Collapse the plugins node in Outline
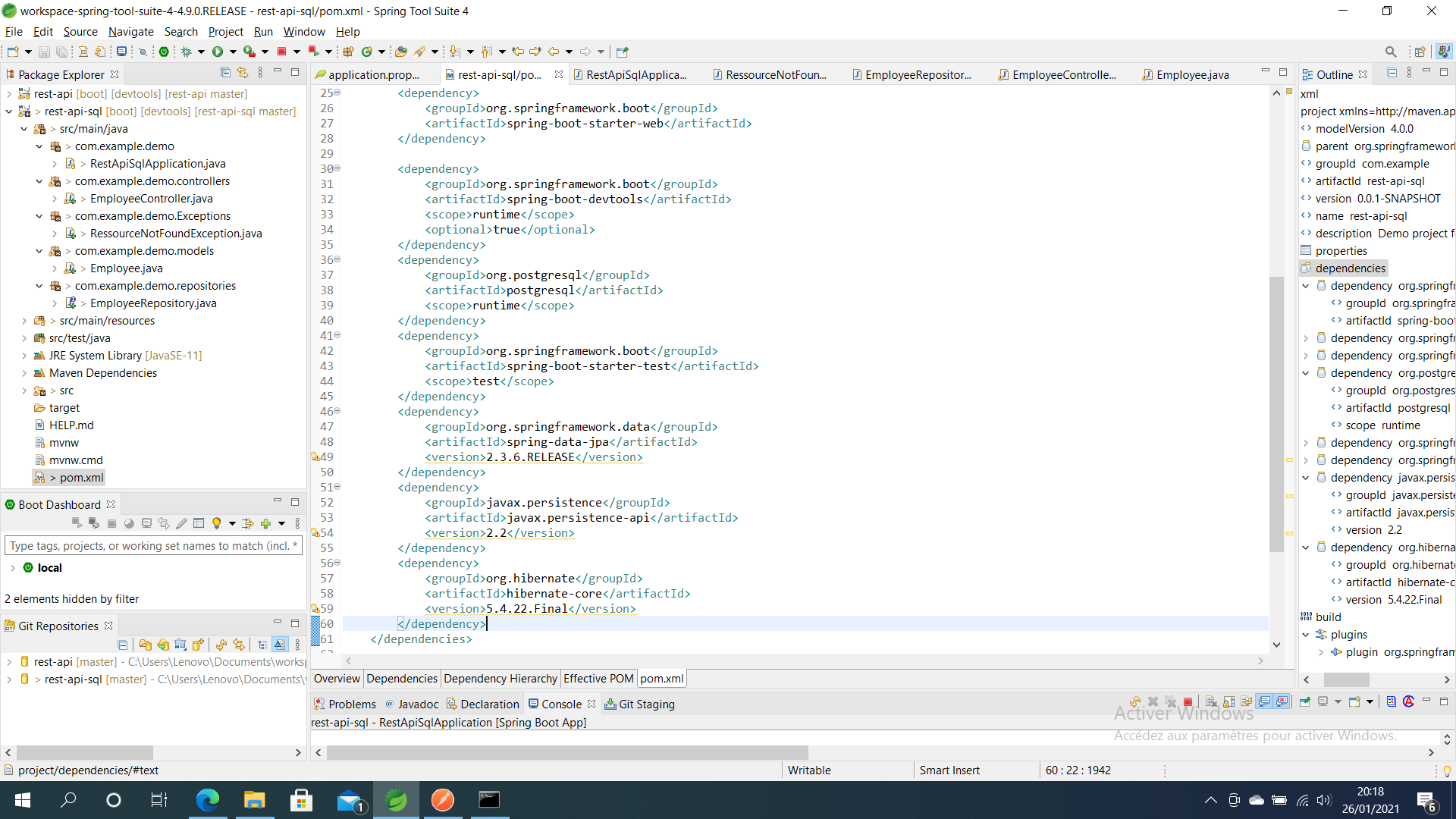Image resolution: width=1456 pixels, height=819 pixels. coord(1306,635)
